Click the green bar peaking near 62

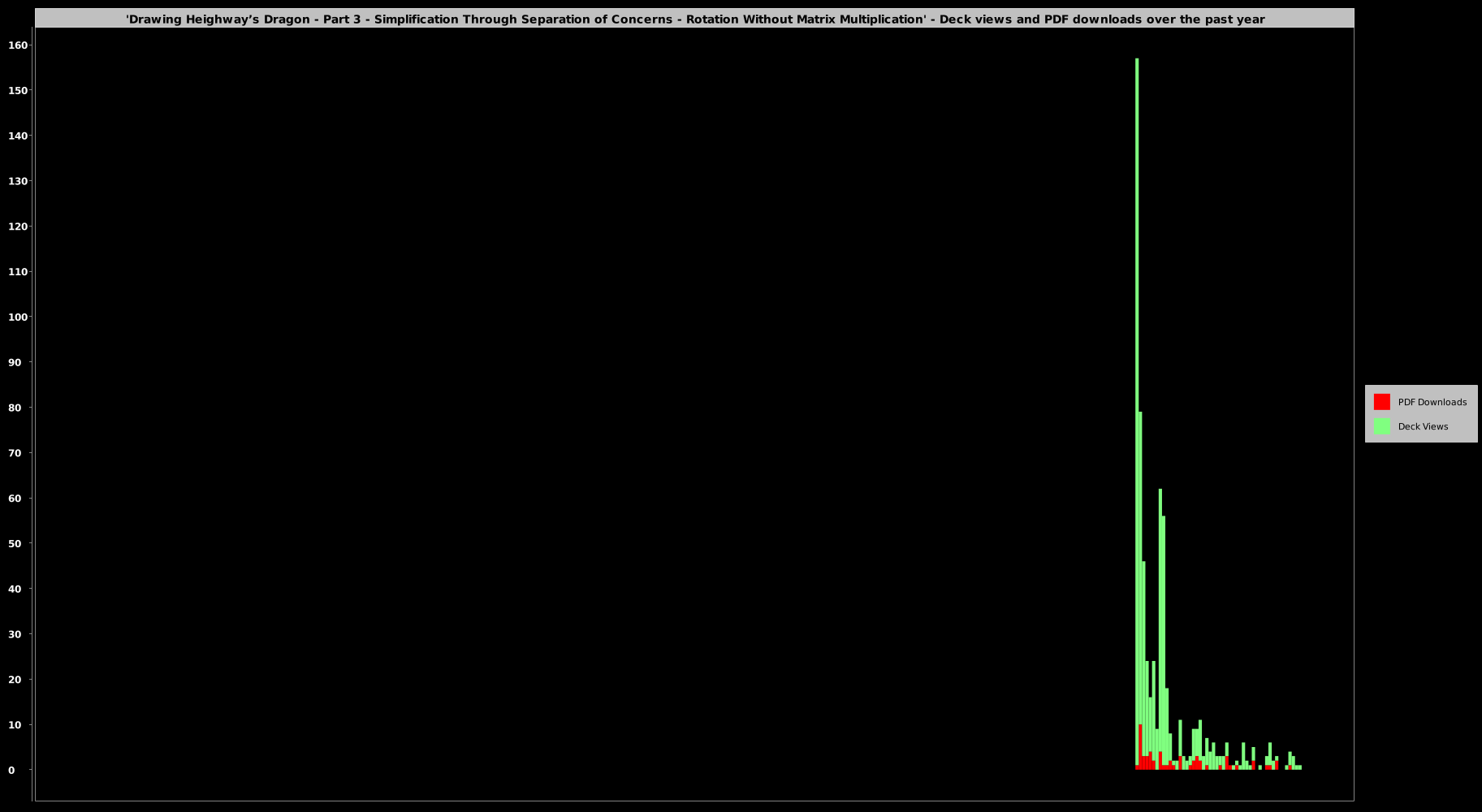1160,620
